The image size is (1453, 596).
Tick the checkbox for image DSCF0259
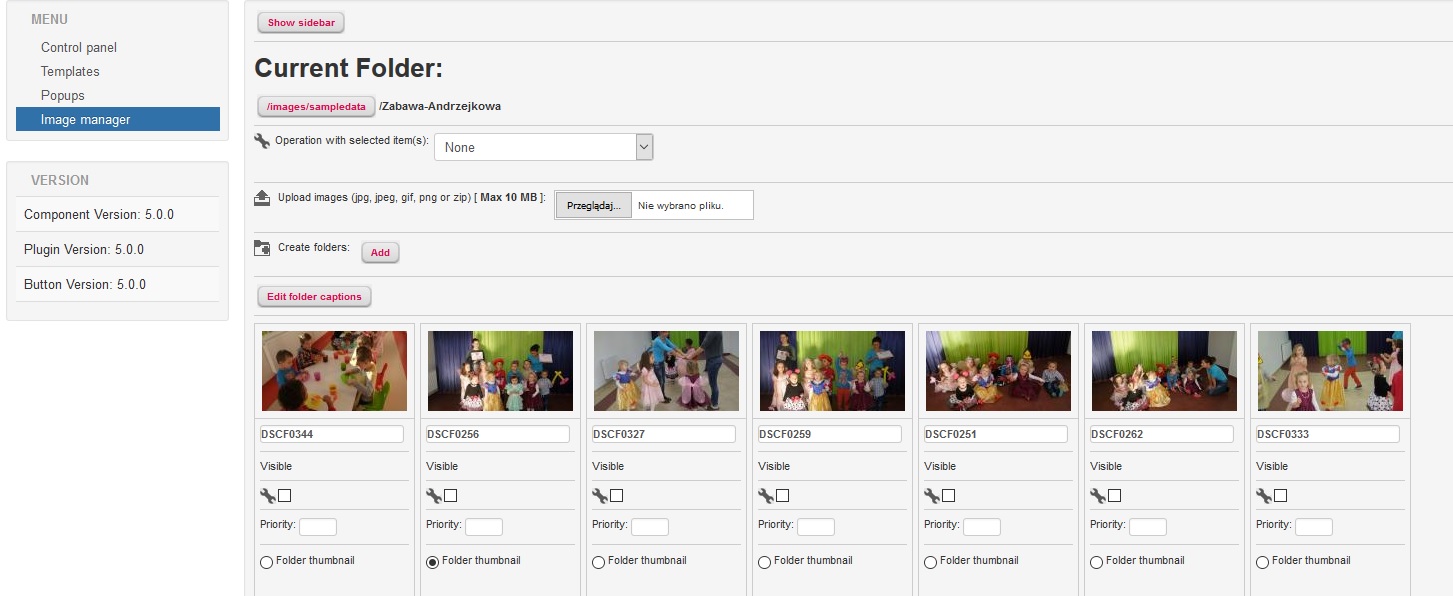coord(783,495)
